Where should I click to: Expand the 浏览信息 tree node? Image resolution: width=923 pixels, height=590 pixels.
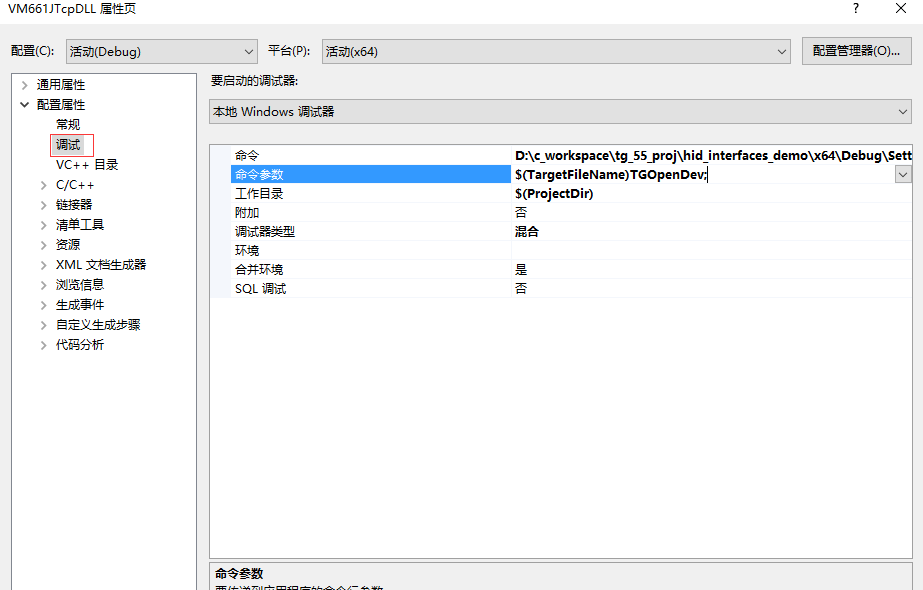coord(44,286)
